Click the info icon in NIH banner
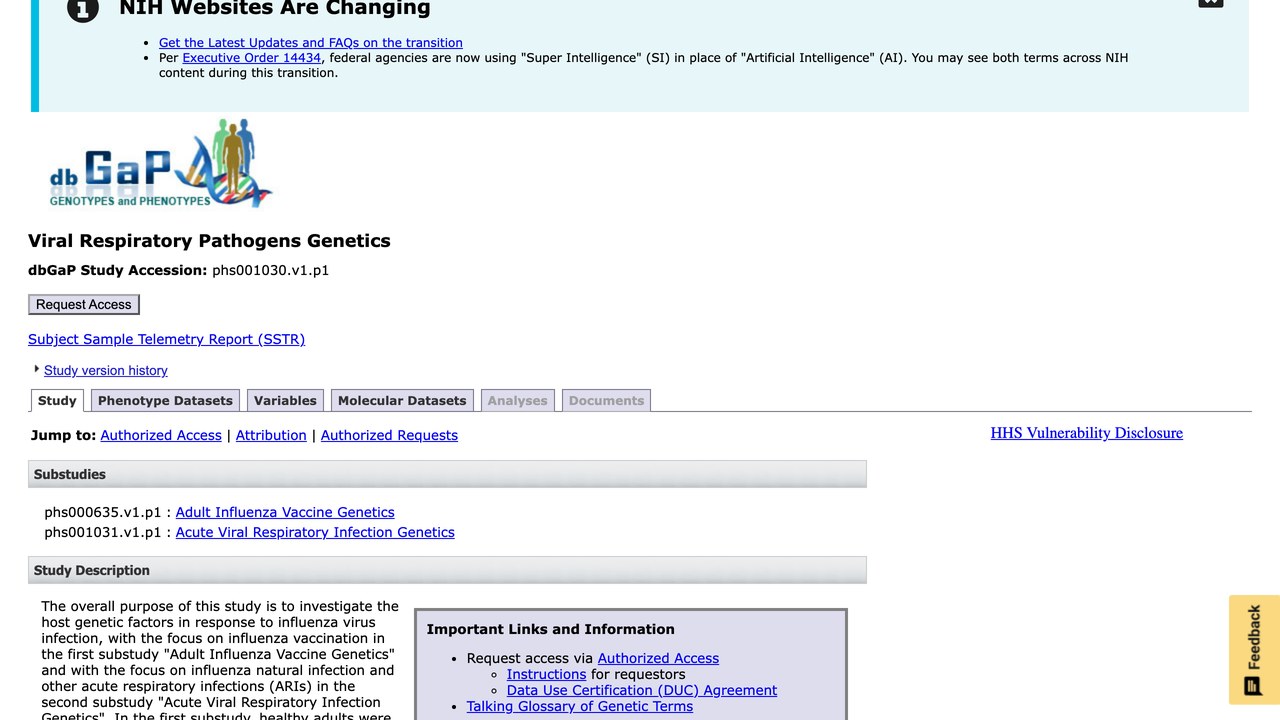 (83, 9)
